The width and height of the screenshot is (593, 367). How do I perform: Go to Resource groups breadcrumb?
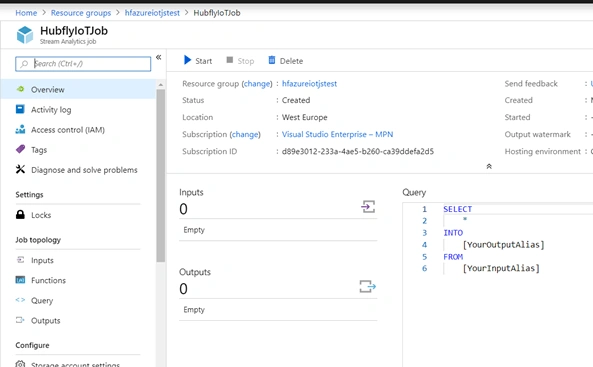(81, 13)
